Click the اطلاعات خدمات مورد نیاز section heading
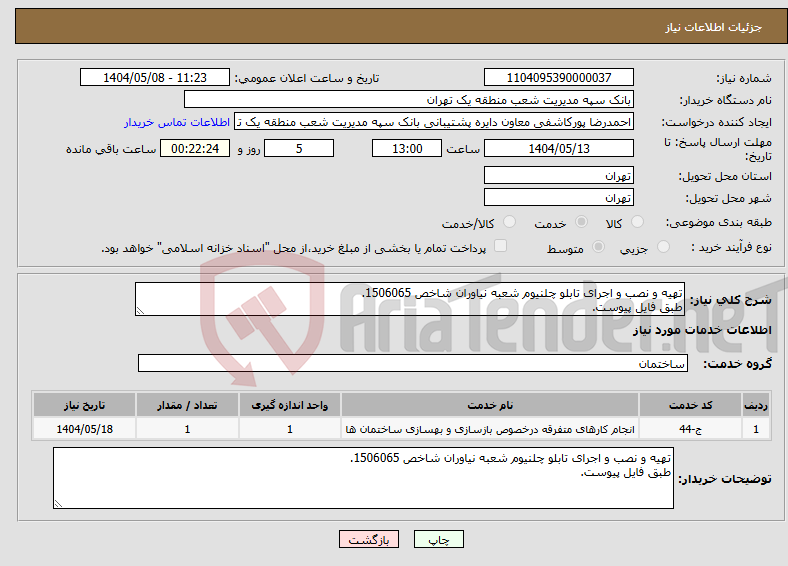This screenshot has height=566, width=788. click(702, 330)
